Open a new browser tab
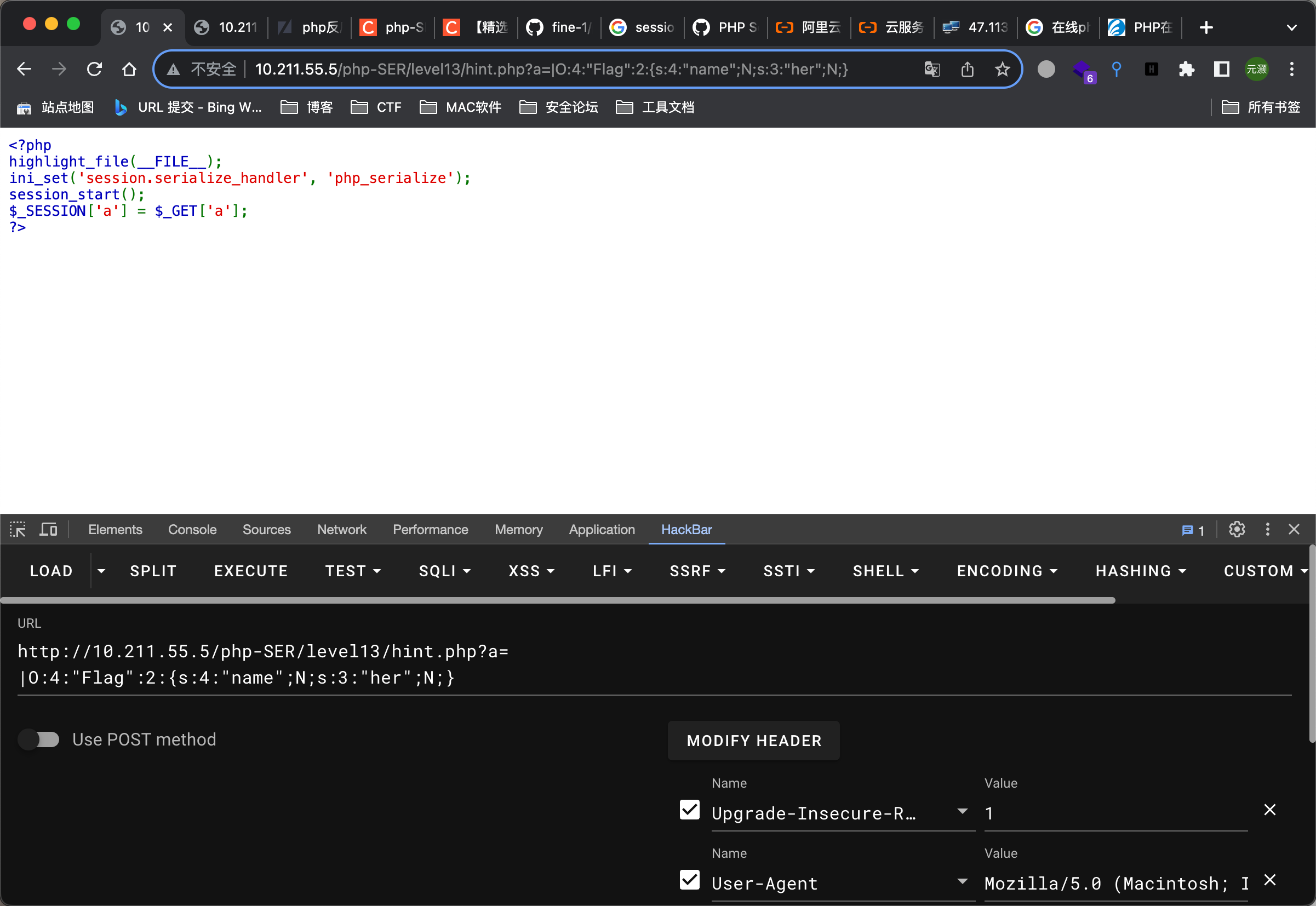Viewport: 1316px width, 906px height. point(1206,27)
